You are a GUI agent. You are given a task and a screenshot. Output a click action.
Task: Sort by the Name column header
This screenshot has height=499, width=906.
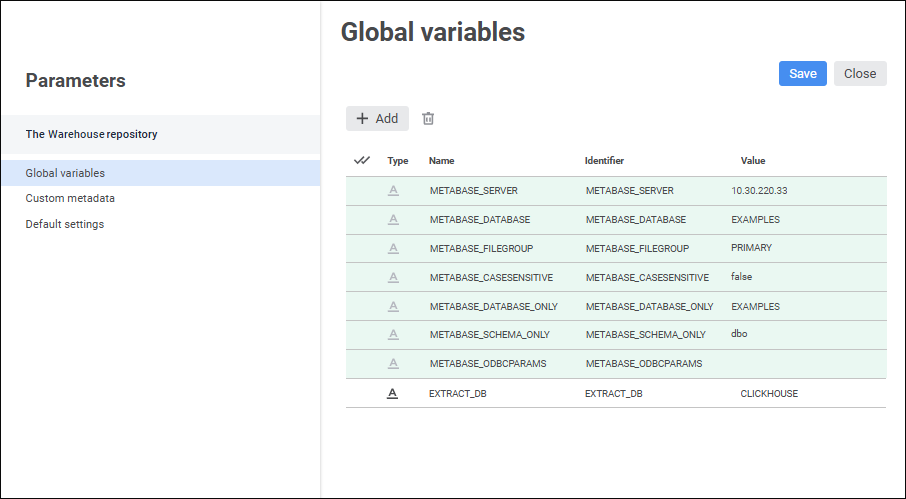[442, 161]
